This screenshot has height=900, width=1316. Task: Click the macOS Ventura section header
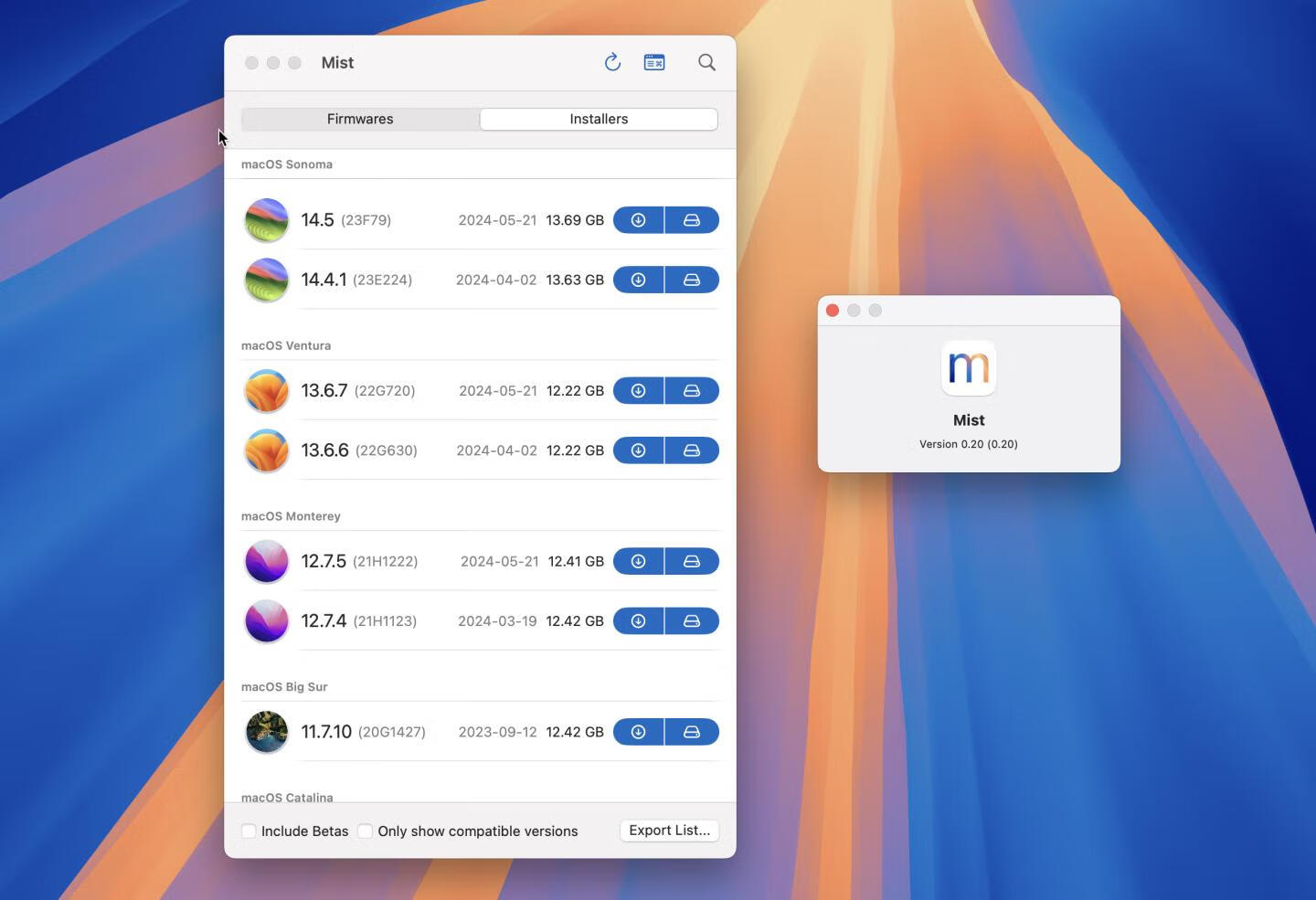(x=286, y=345)
